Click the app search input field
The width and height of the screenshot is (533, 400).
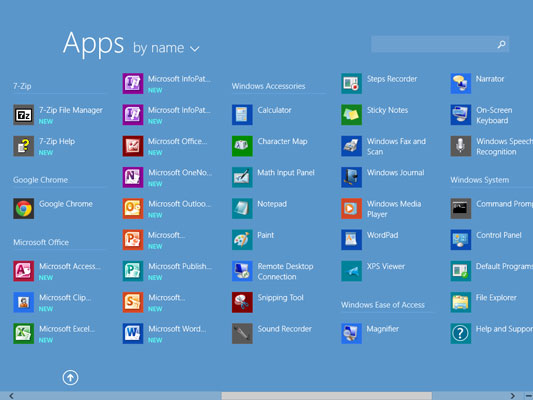(440, 44)
